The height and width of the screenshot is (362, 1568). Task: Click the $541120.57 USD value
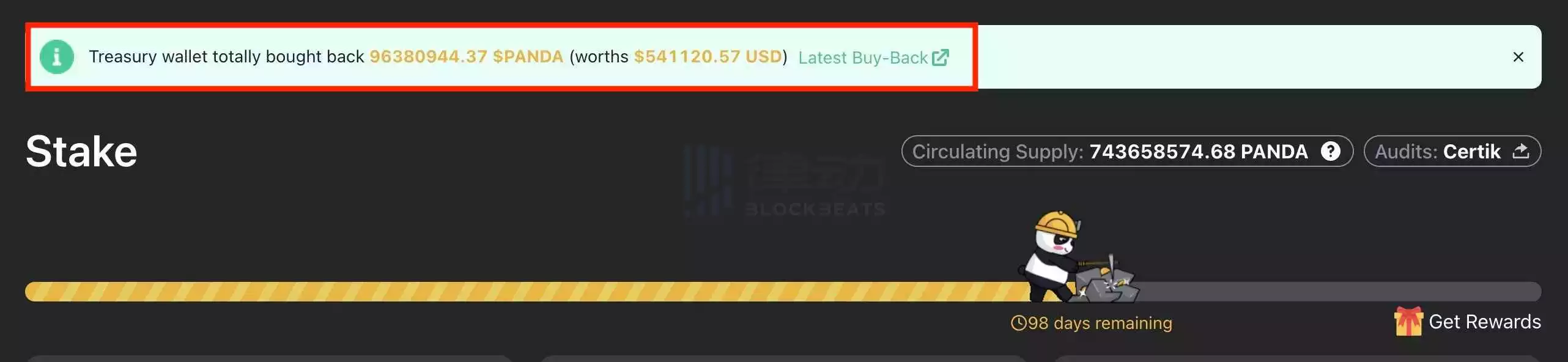pyautogui.click(x=708, y=57)
